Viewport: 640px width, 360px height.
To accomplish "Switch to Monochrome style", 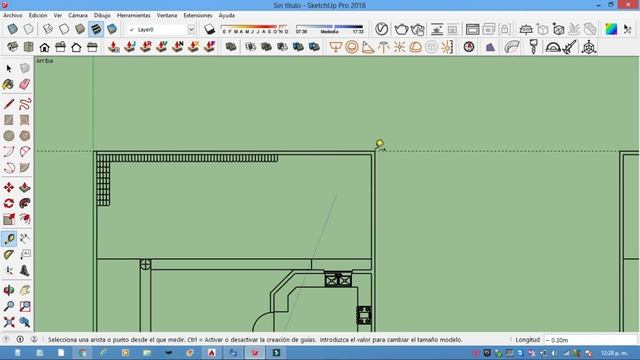I will click(x=112, y=29).
